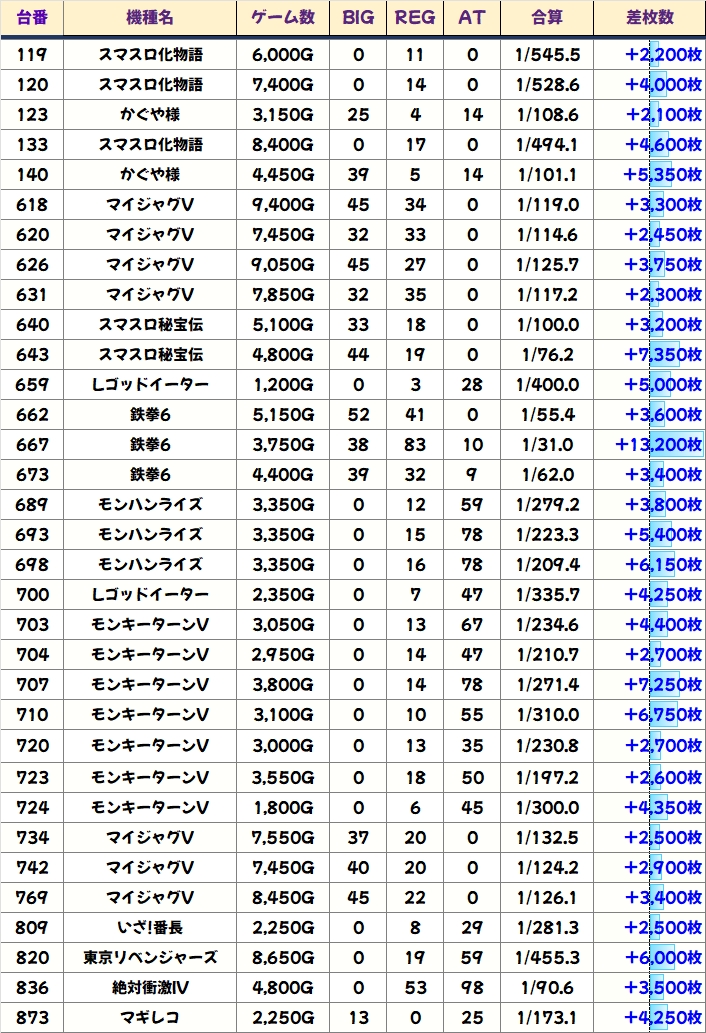Screen dimensions: 706x1033
Task: Click the 差枚数 column header
Action: (x=649, y=18)
